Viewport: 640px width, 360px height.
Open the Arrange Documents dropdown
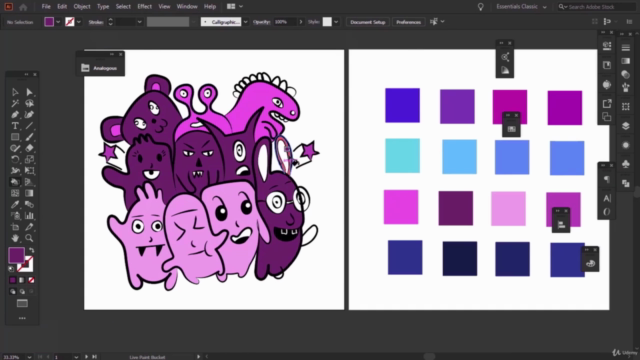click(235, 7)
